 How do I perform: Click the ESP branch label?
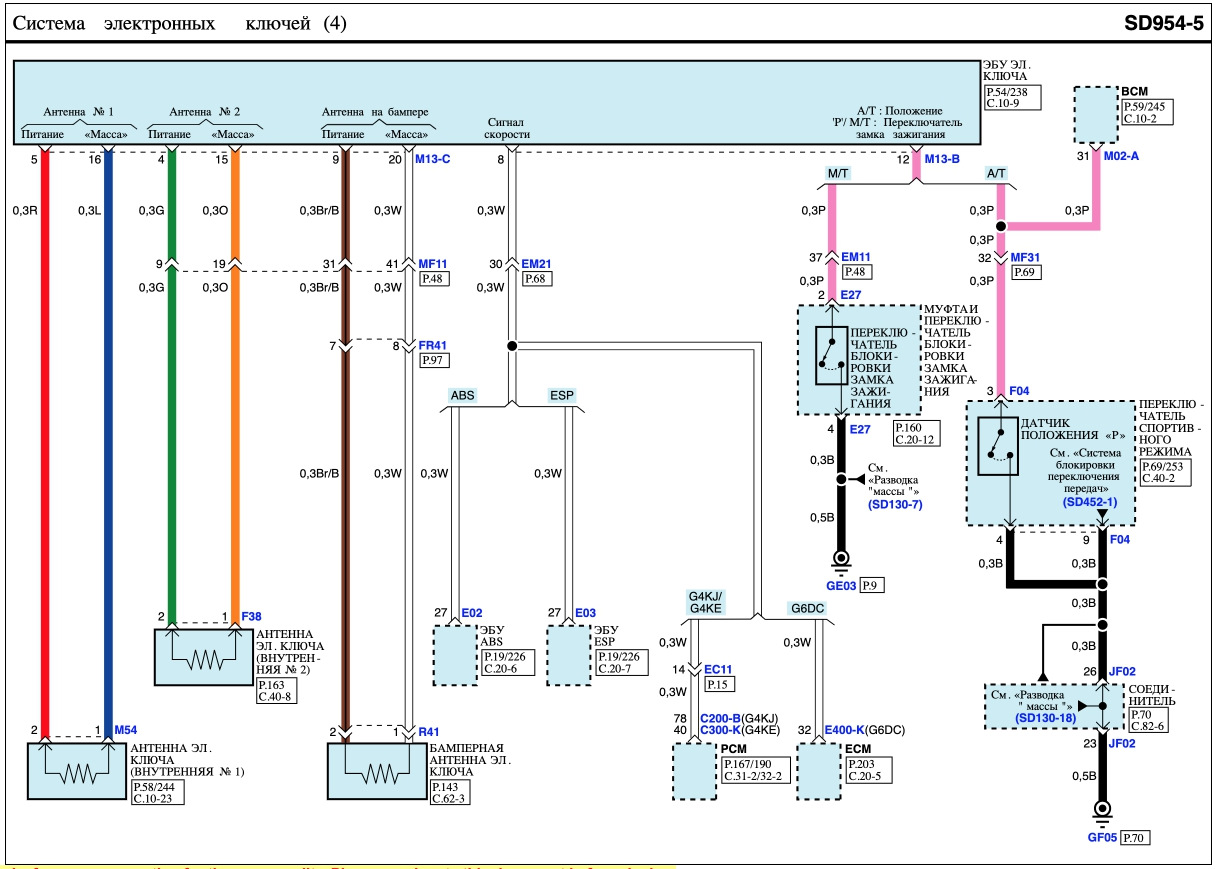pyautogui.click(x=563, y=395)
